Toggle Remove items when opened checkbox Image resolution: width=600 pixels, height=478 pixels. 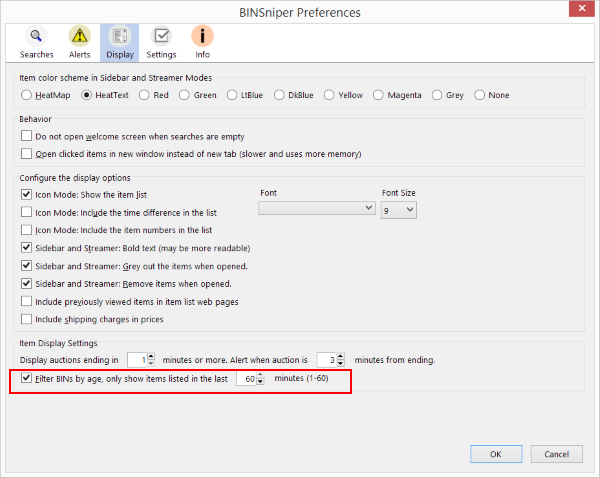pyautogui.click(x=26, y=284)
